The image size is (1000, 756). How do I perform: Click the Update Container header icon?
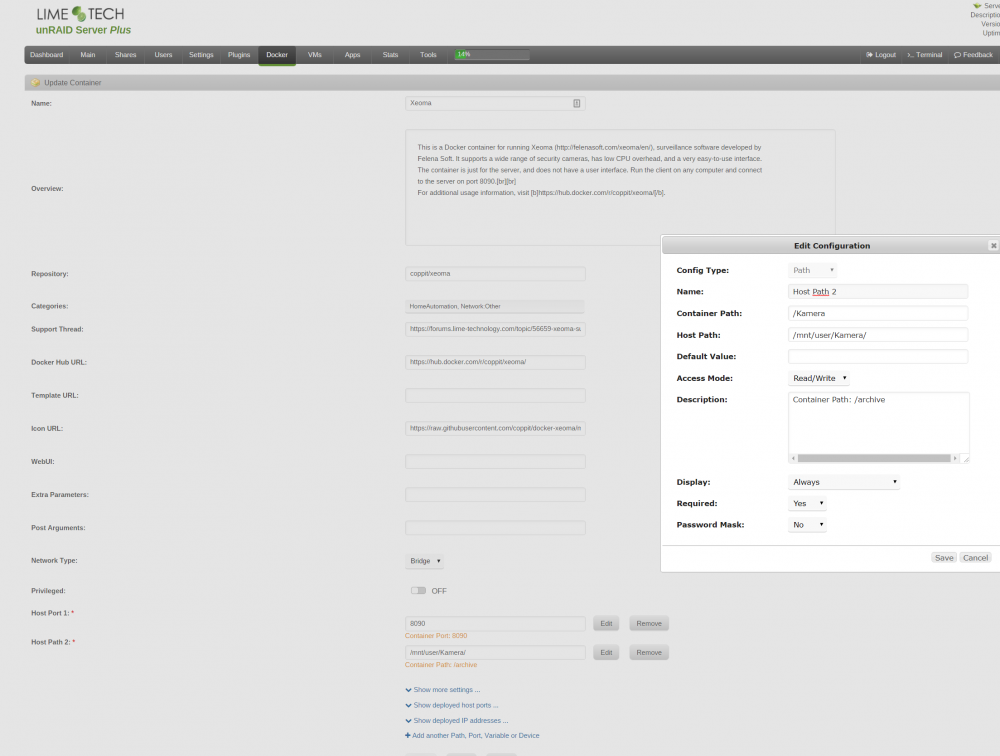(36, 83)
